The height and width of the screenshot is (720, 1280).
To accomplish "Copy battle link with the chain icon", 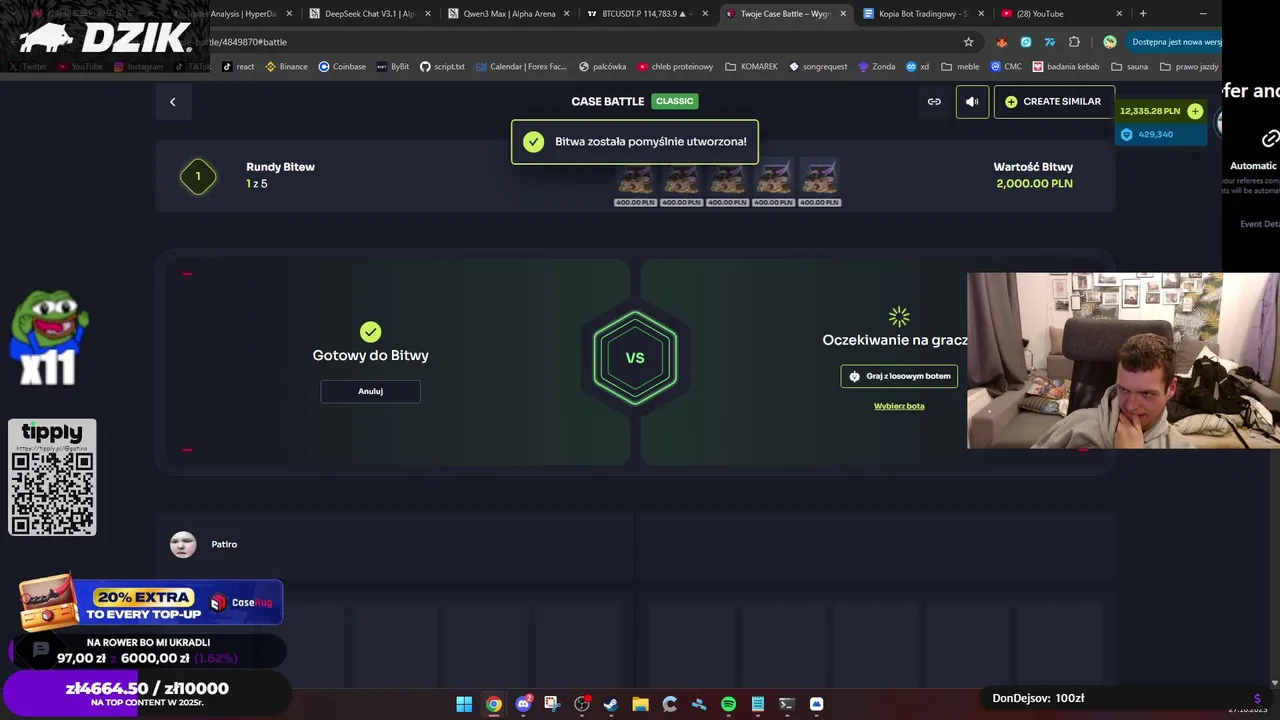I will 934,102.
